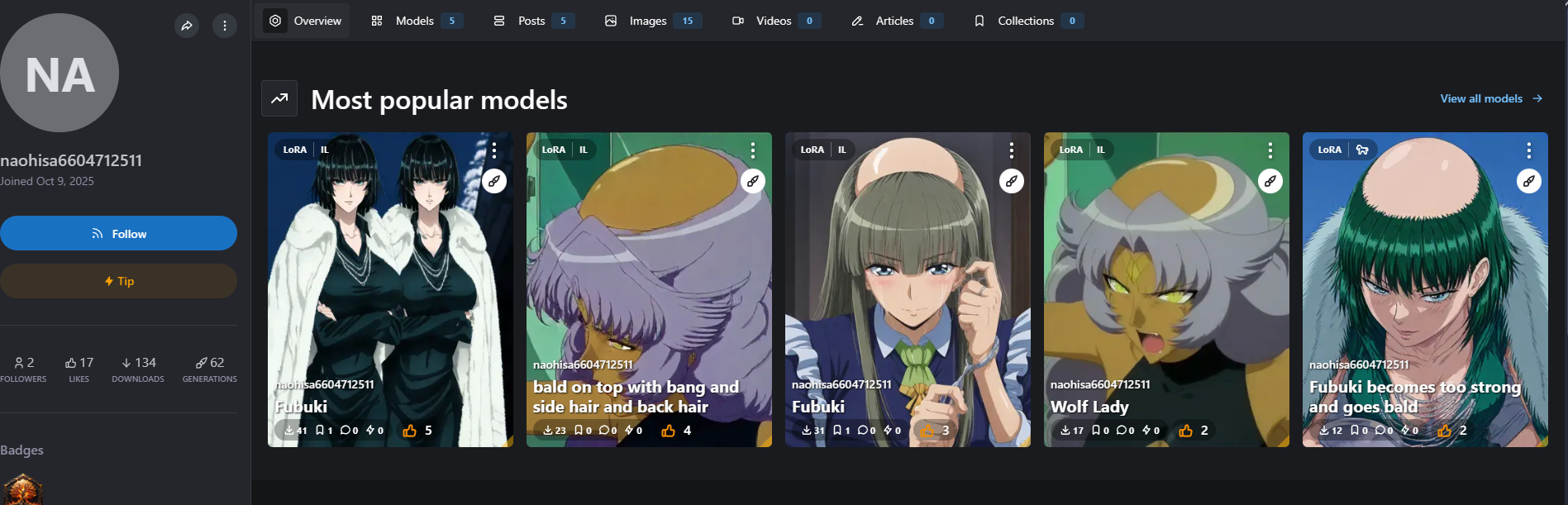The image size is (1568, 505).
Task: Click the bookmark count icon on first Fubuki card
Action: (320, 431)
